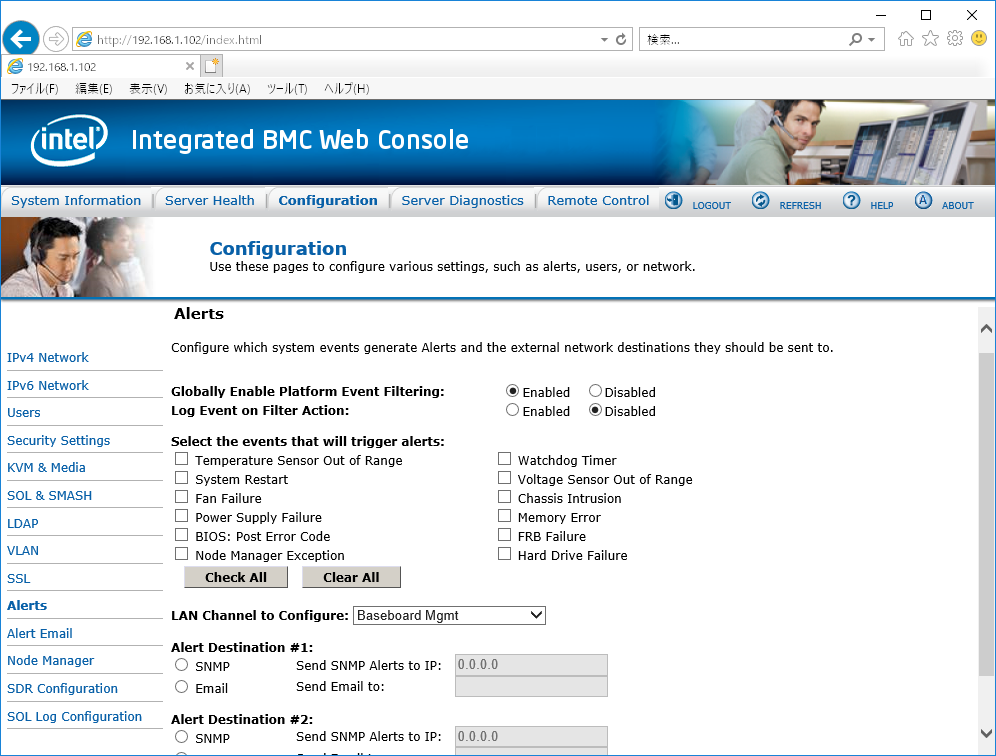
Task: Open the KVM & Media page
Action: pos(46,468)
